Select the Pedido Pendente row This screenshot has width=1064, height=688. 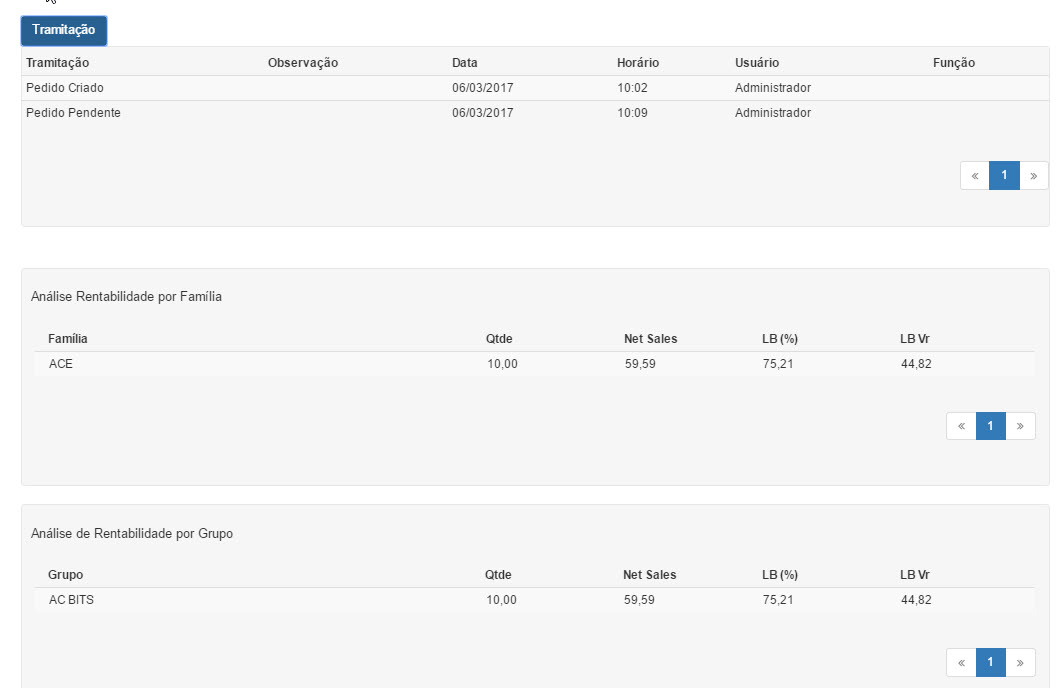point(535,113)
